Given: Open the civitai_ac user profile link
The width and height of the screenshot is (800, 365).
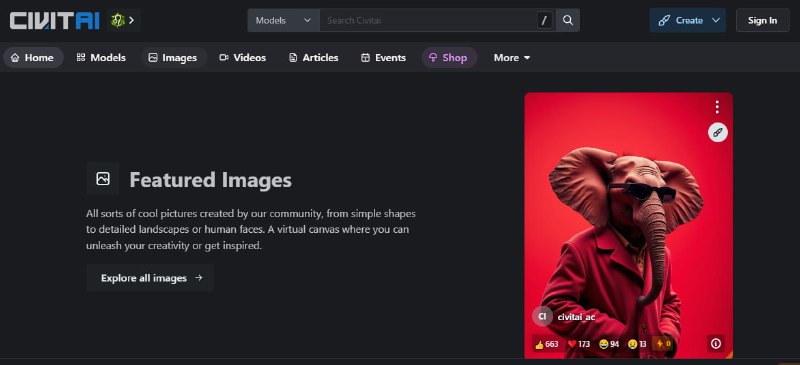Looking at the screenshot, I should pyautogui.click(x=576, y=317).
